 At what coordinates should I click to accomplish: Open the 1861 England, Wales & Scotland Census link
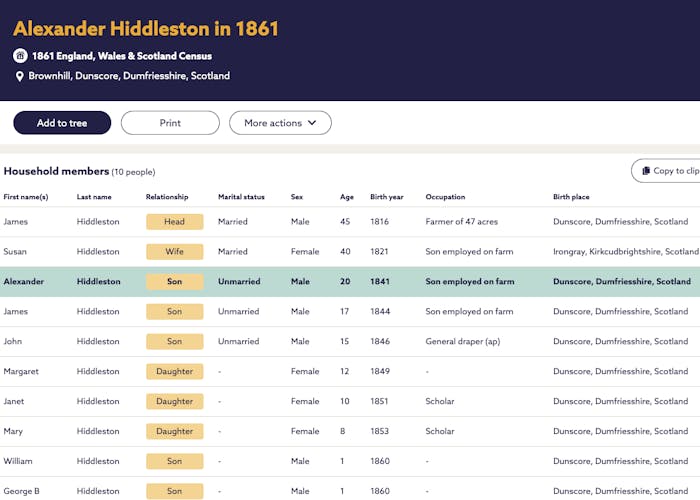coord(122,56)
